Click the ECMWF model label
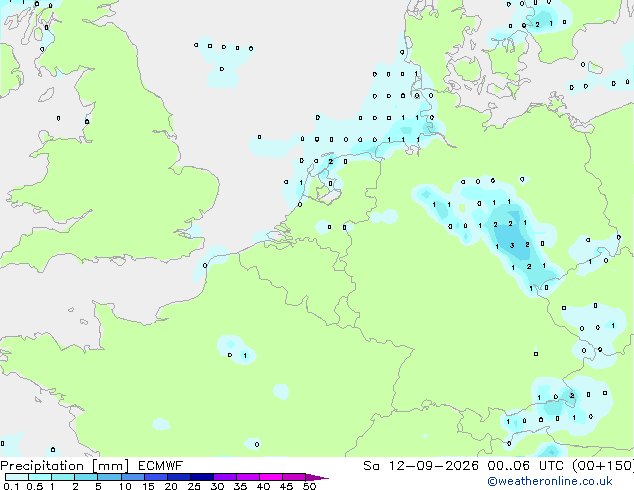634x490 pixels. click(x=161, y=466)
